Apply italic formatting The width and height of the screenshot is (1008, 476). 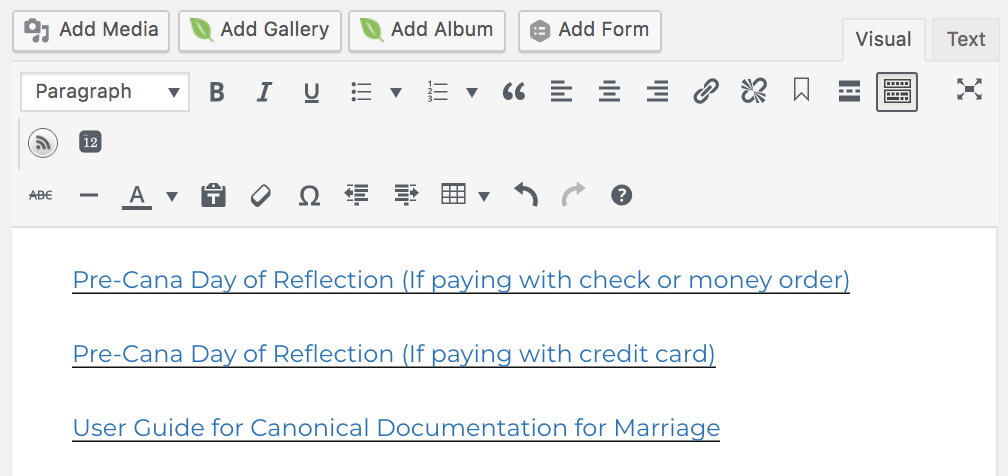[264, 92]
